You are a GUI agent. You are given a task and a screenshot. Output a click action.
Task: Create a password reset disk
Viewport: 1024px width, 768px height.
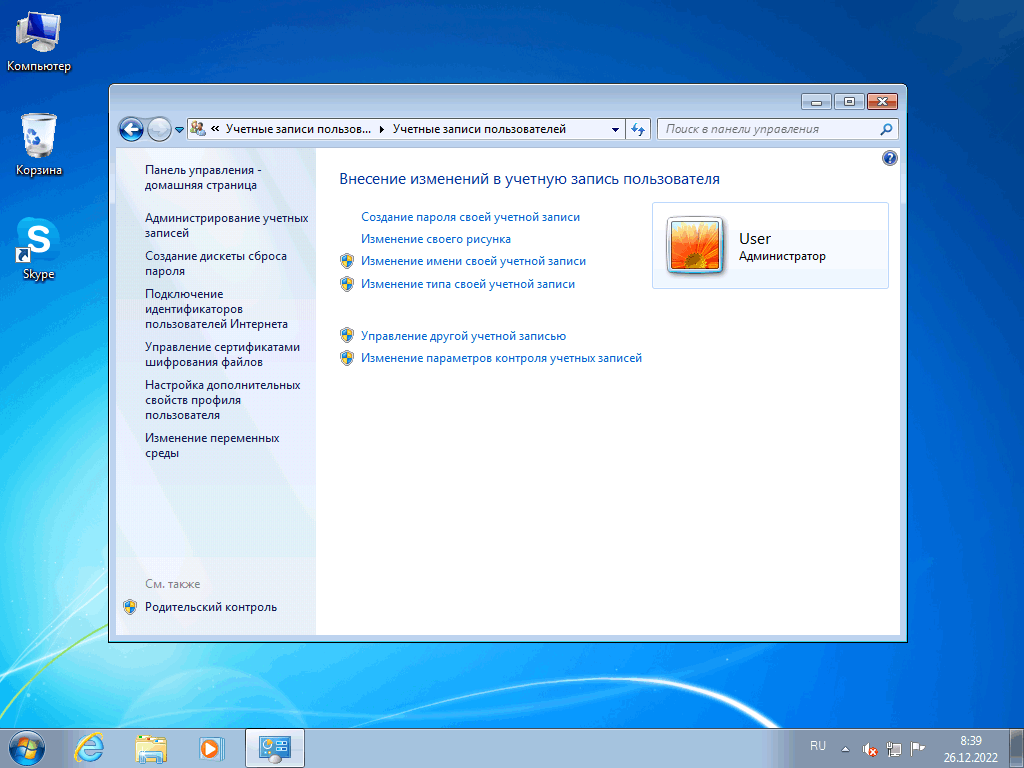click(x=216, y=263)
